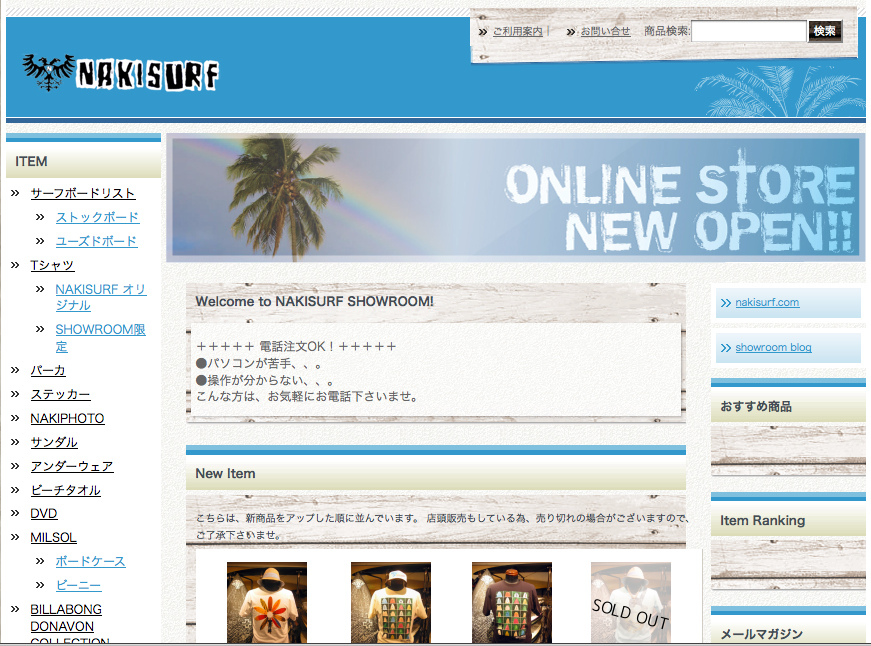The height and width of the screenshot is (646, 871).
Task: Click the 検索 search button
Action: pyautogui.click(x=825, y=31)
